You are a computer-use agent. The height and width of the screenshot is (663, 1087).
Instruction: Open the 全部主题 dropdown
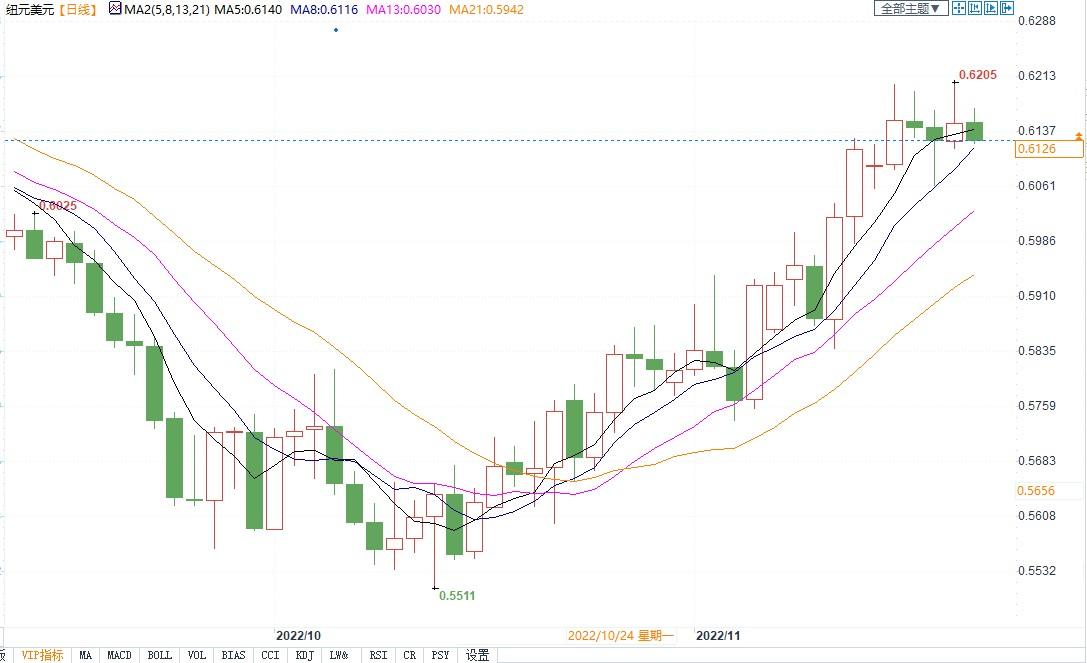click(910, 8)
